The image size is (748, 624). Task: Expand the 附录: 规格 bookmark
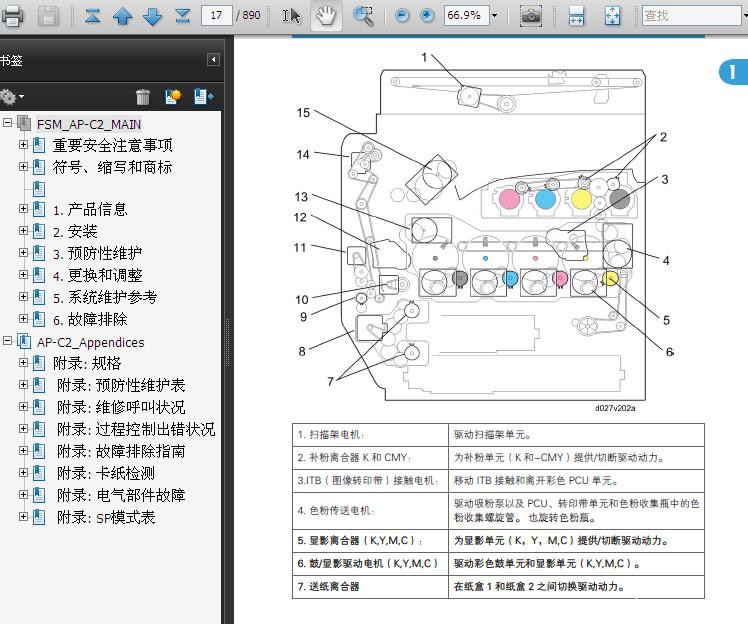point(24,364)
